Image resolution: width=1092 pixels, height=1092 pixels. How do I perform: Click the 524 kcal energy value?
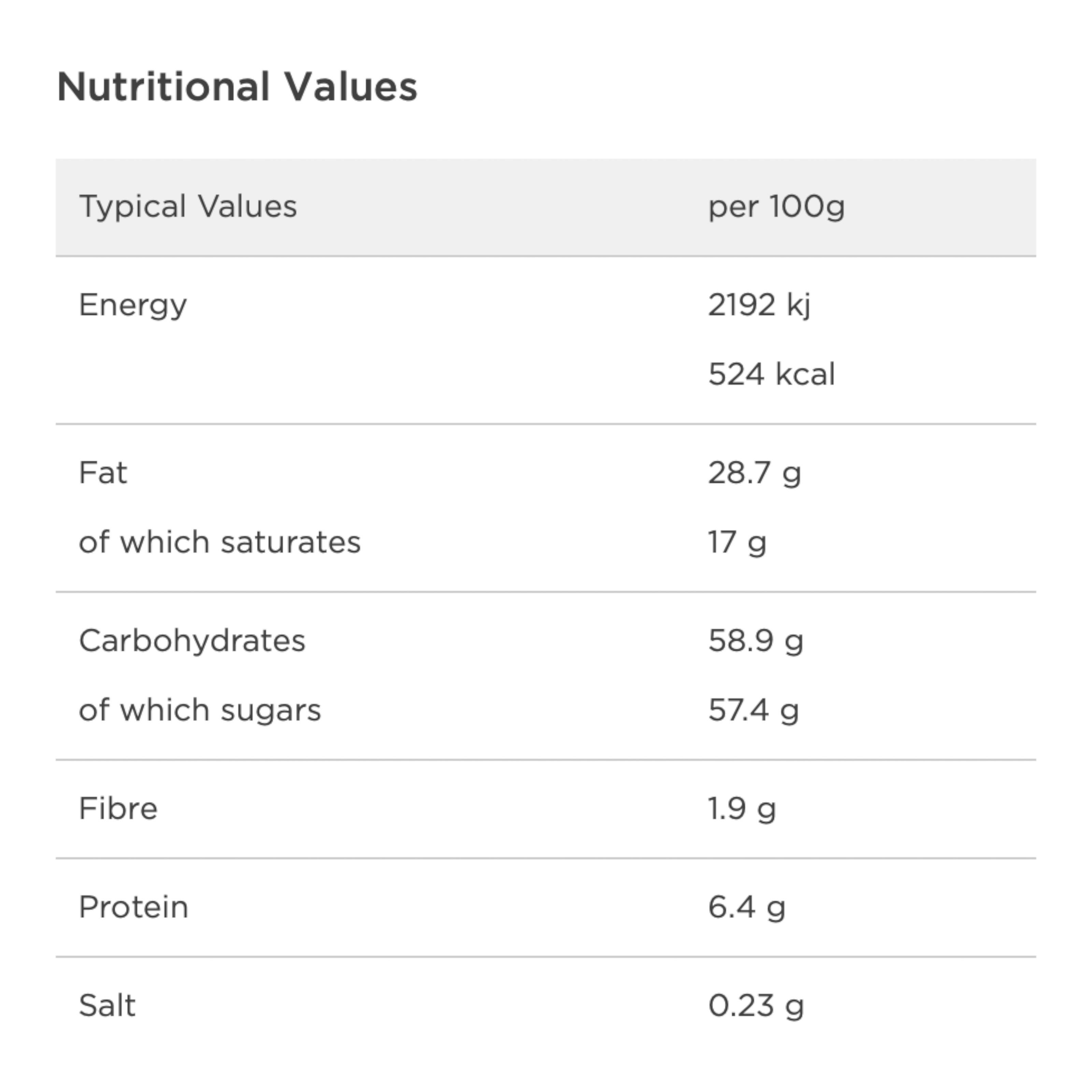[772, 374]
